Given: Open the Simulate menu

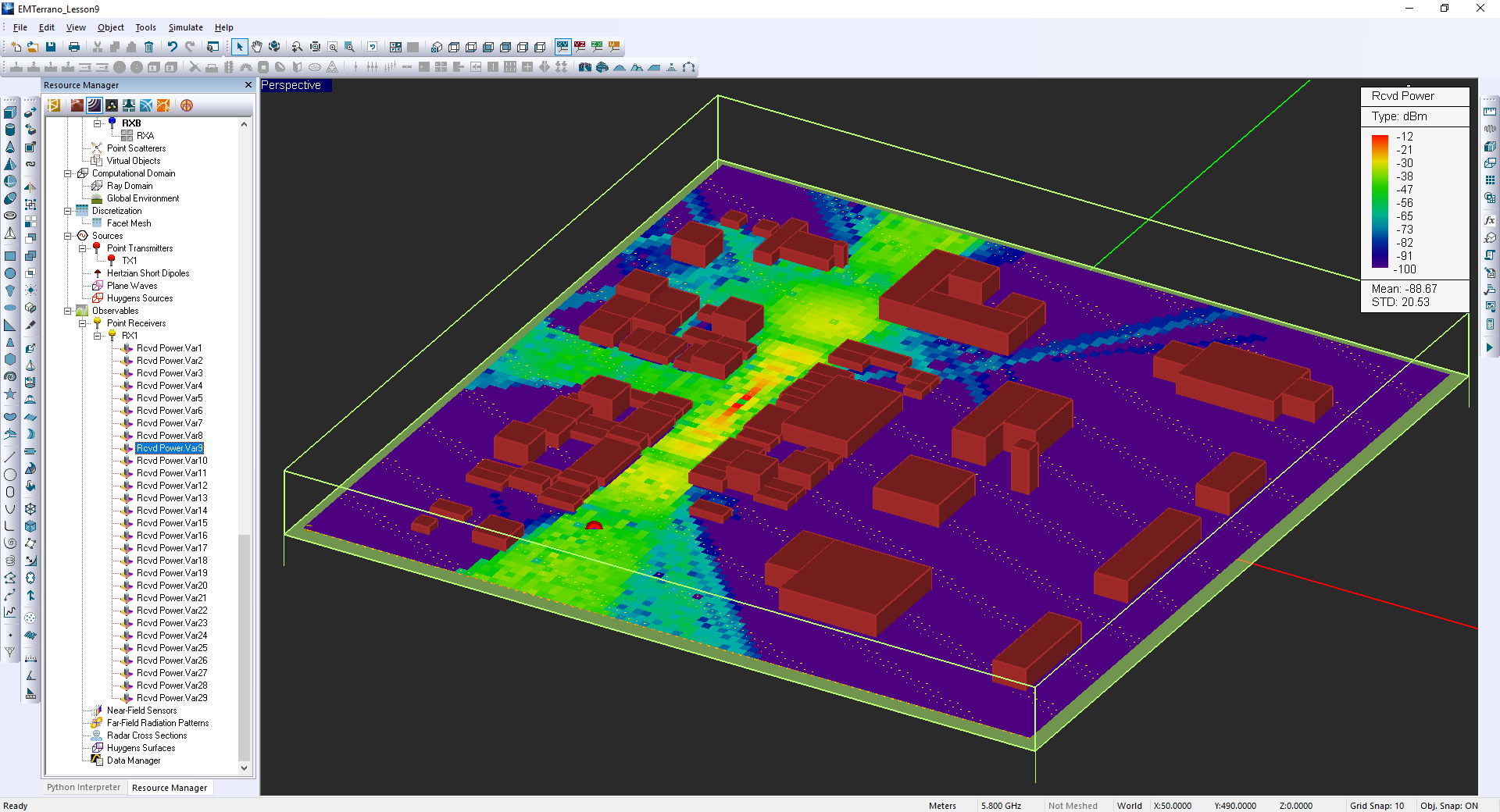Looking at the screenshot, I should (x=185, y=27).
